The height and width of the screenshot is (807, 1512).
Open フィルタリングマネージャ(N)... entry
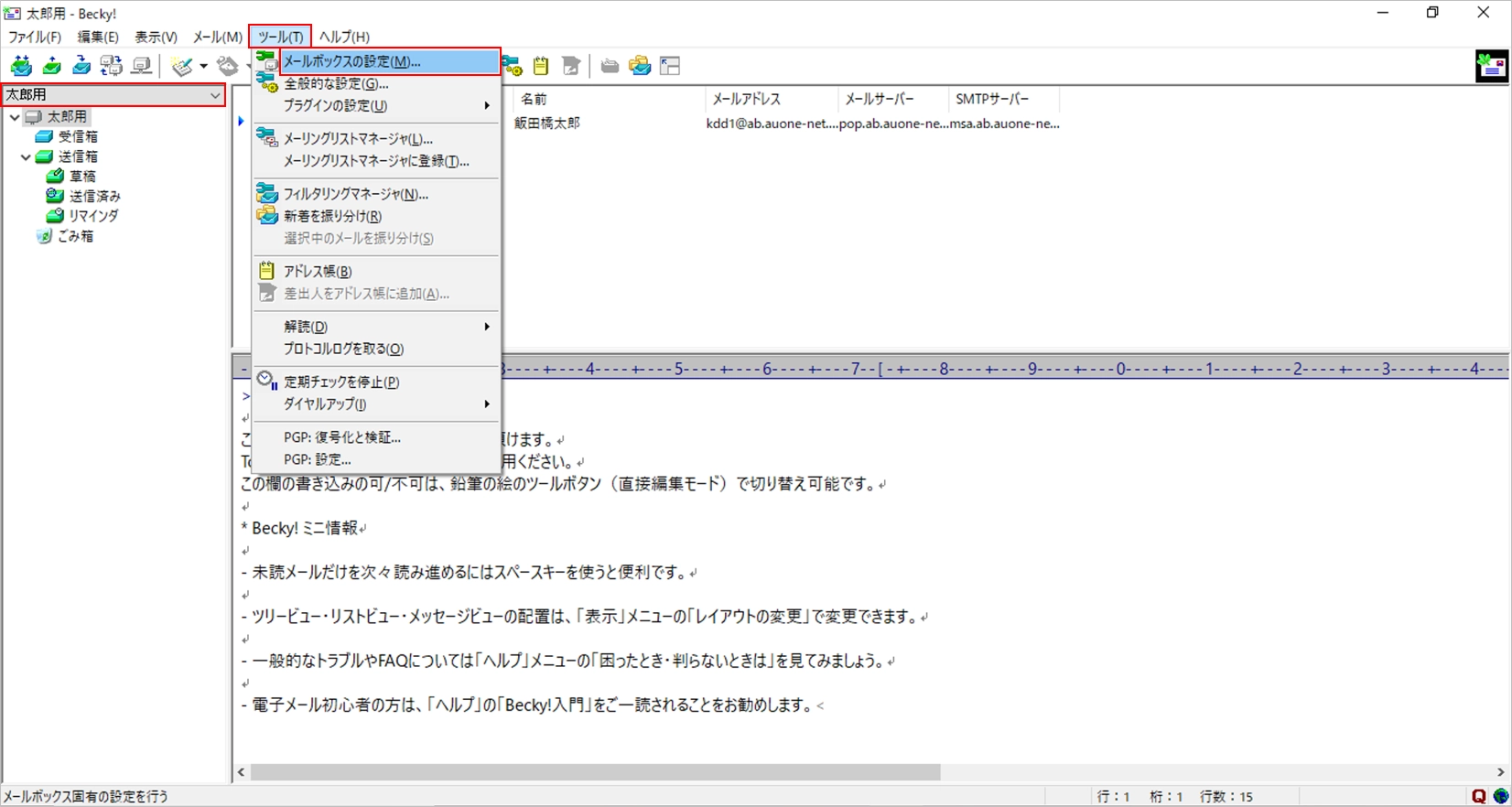(377, 194)
